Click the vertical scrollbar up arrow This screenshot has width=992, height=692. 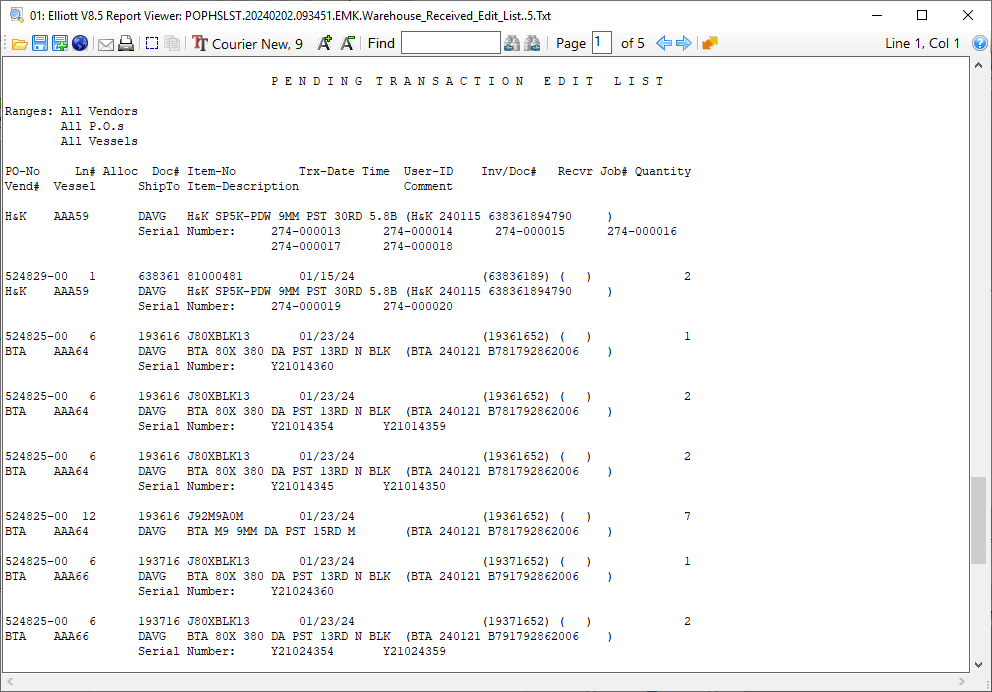[978, 65]
